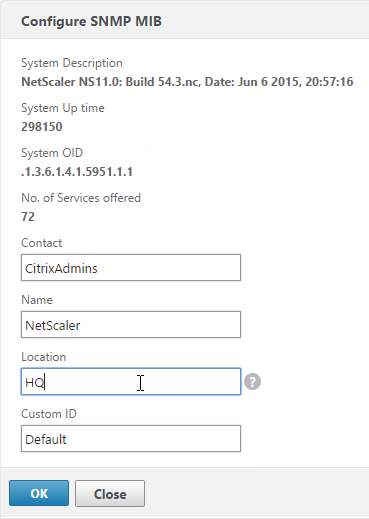The image size is (369, 519).
Task: Focus the Name input field
Action: [x=131, y=325]
